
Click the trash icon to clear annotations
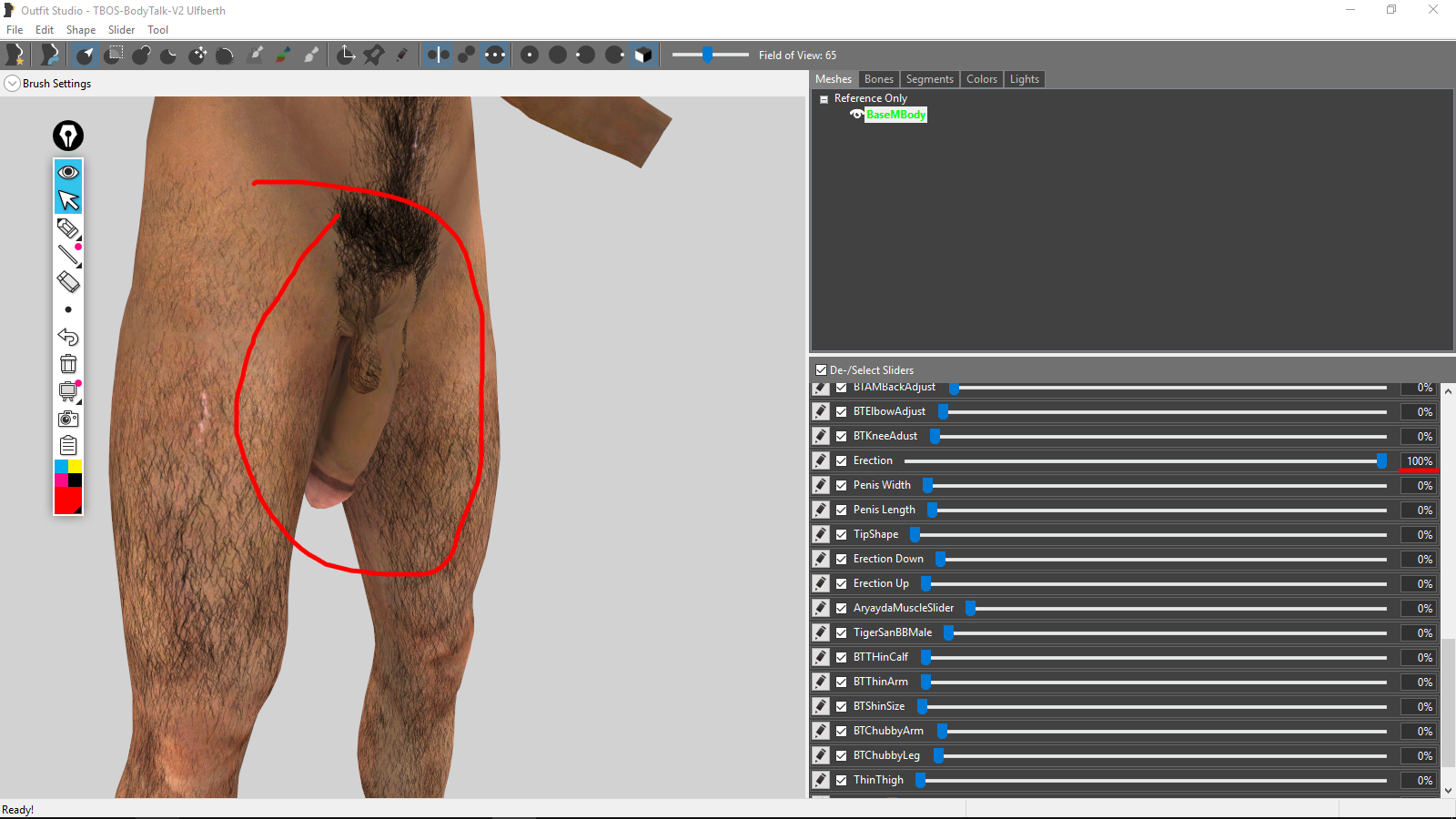(68, 364)
